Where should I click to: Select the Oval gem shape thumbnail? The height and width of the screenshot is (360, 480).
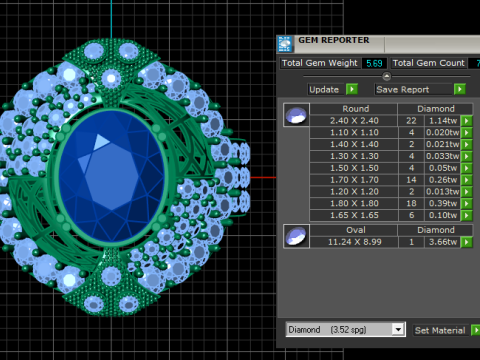pos(296,236)
